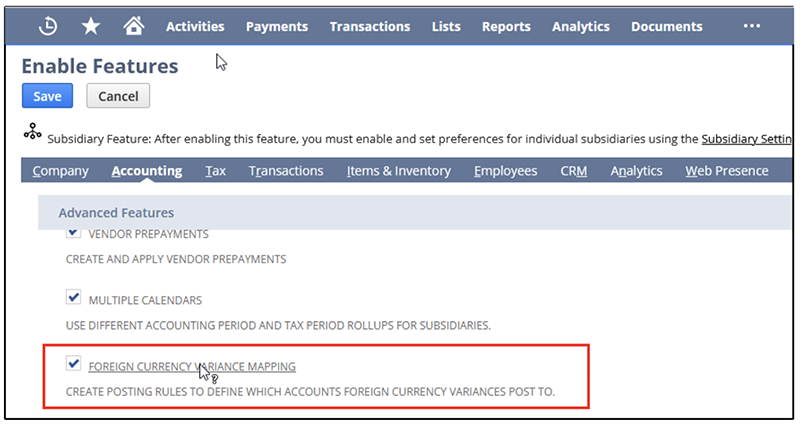Toggle Foreign Currency Variance Mapping checkbox
The width and height of the screenshot is (800, 428).
coord(73,365)
